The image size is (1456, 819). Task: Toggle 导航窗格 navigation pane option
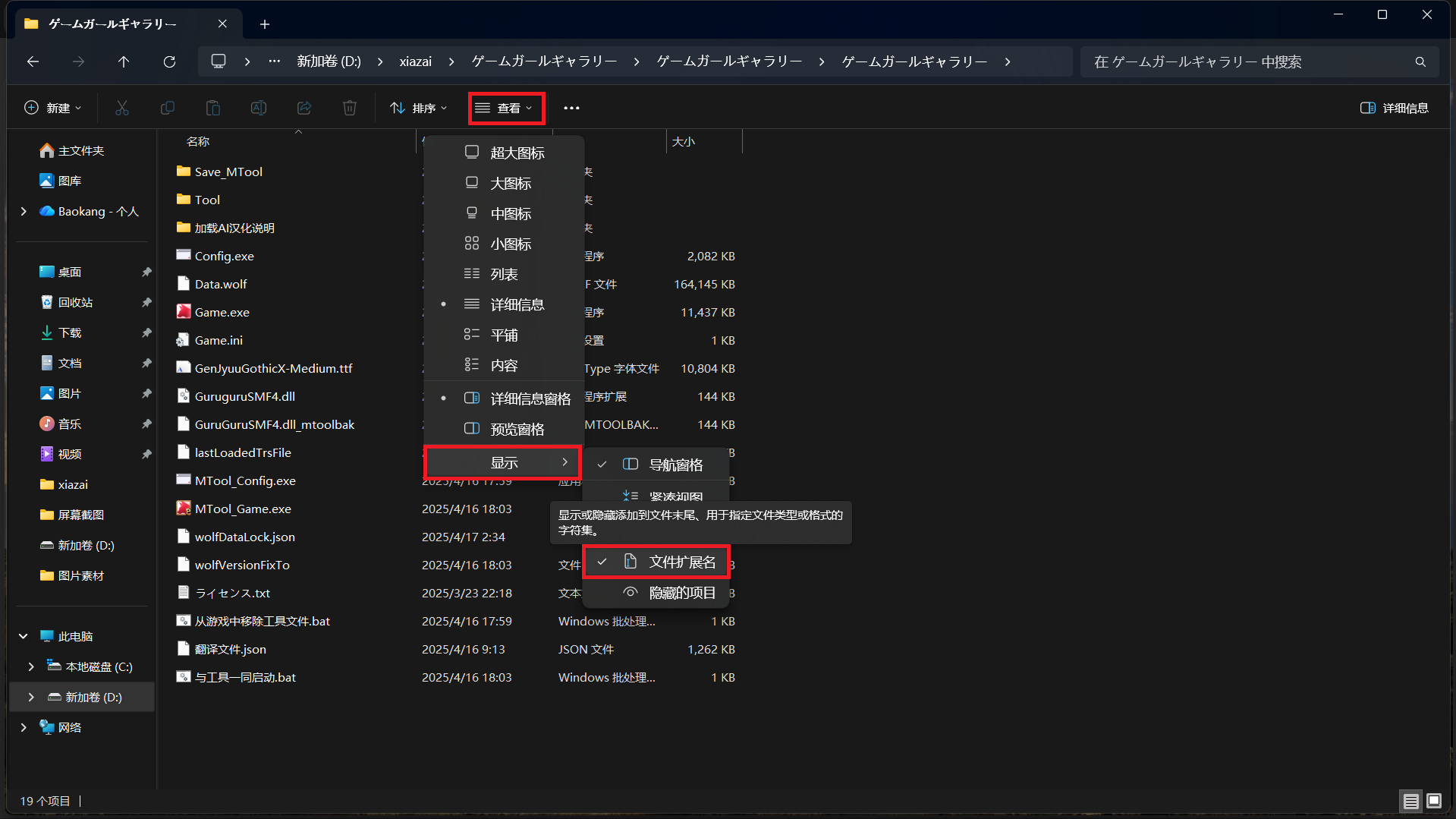656,465
